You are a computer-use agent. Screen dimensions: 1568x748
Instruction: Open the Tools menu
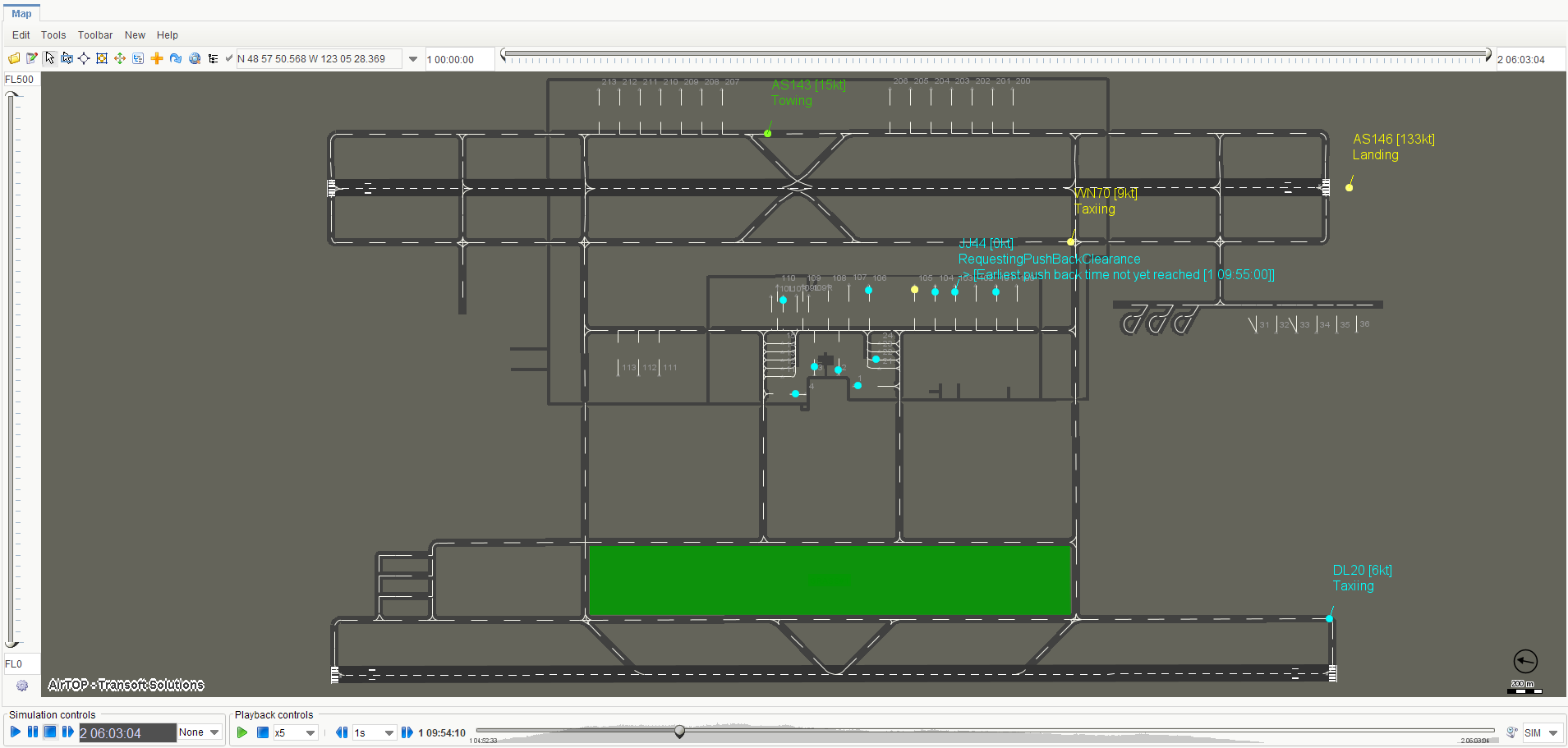(x=53, y=35)
